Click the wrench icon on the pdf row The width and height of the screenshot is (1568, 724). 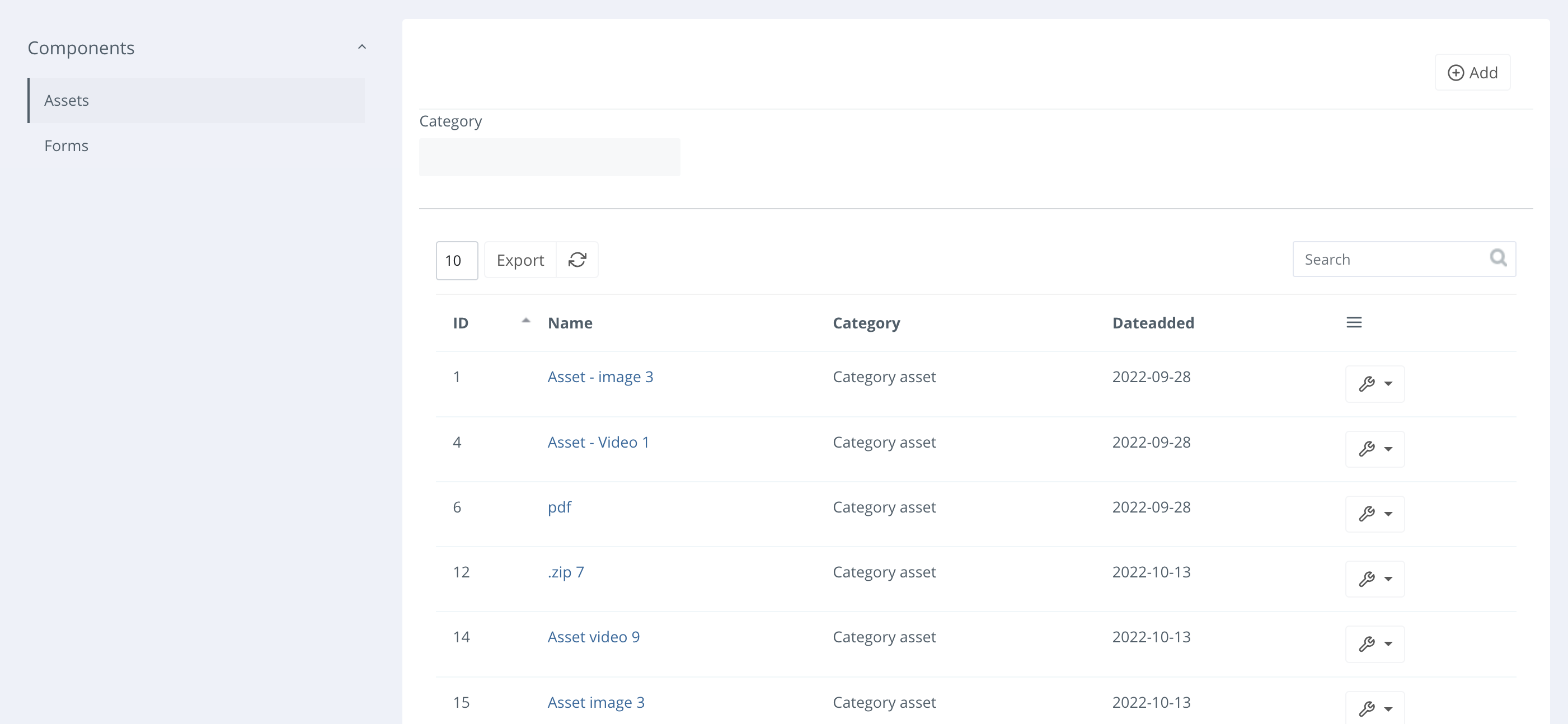[x=1368, y=514]
